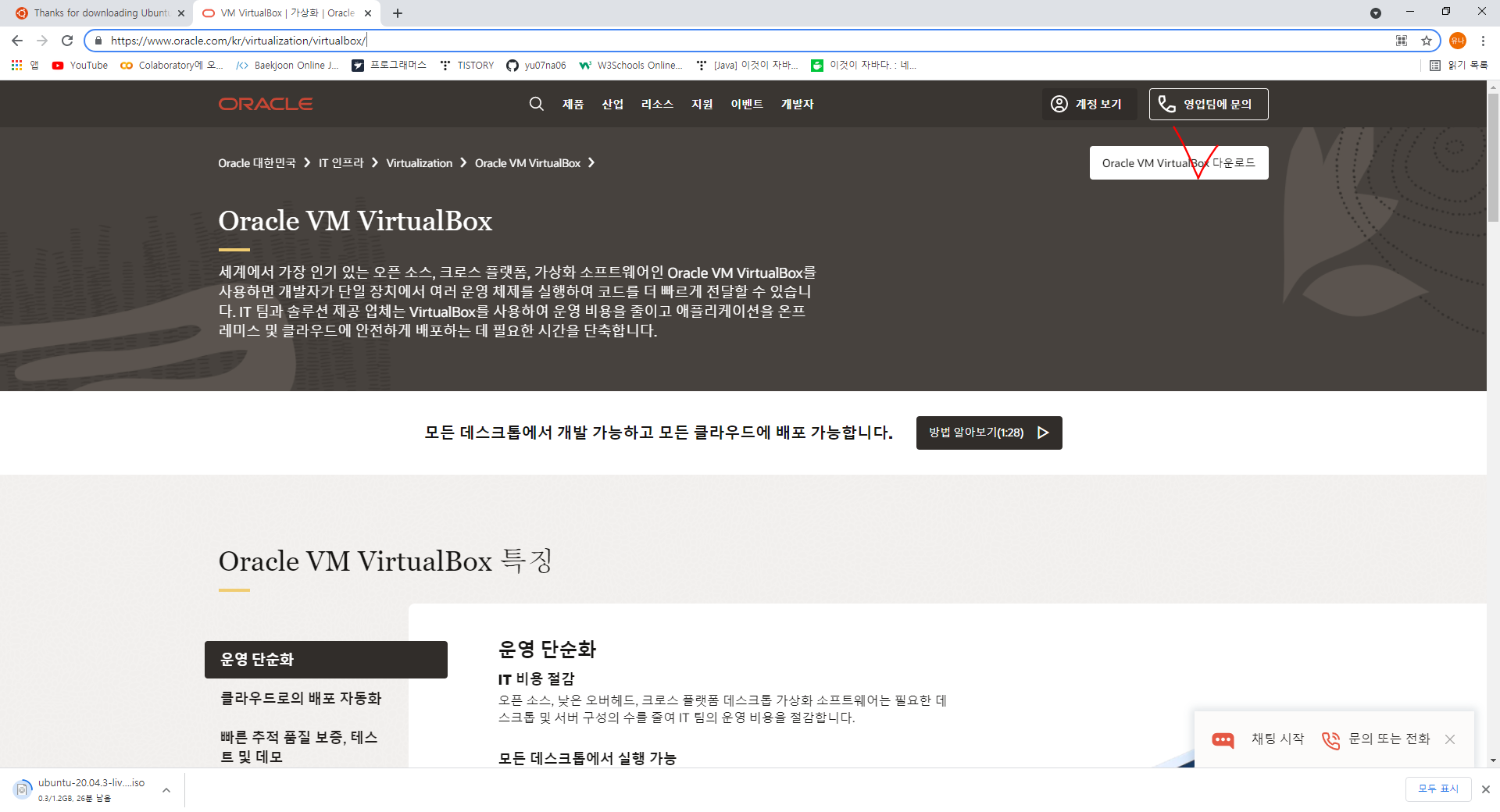Click the 영업팀에 문의 button
The height and width of the screenshot is (812, 1500).
1209,104
